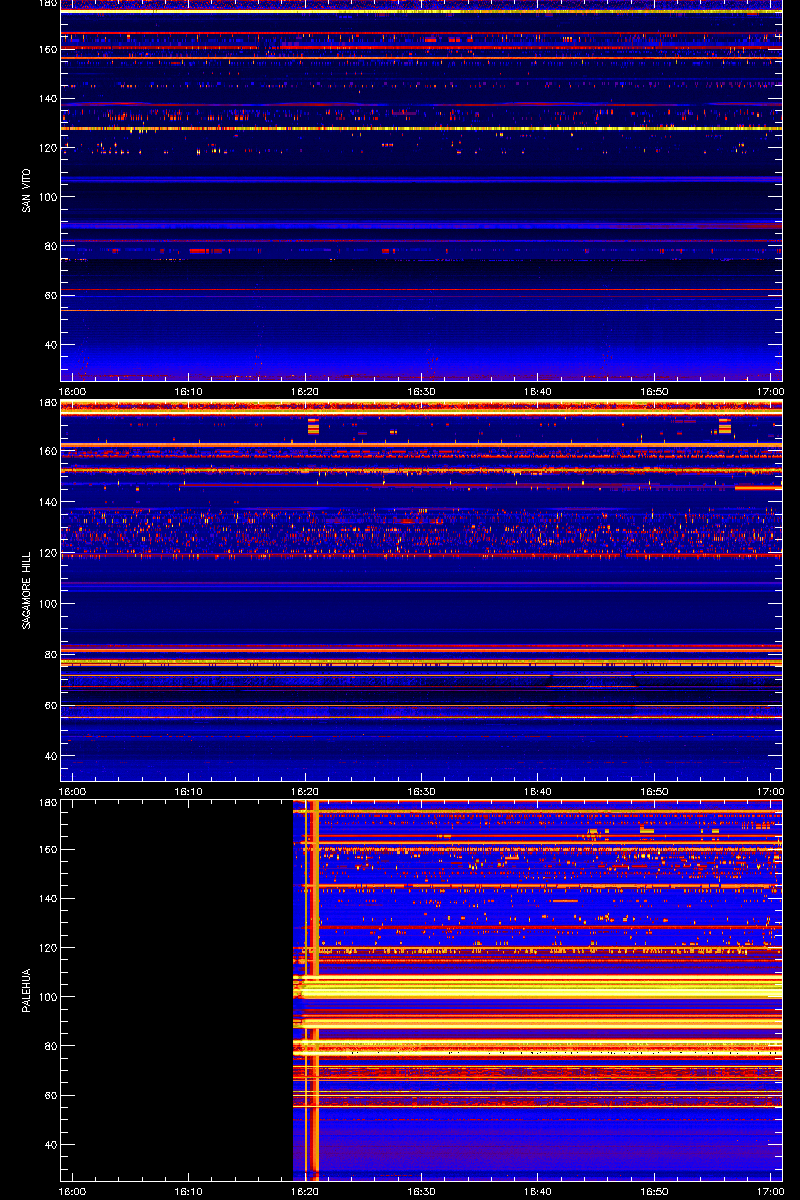The image size is (800, 1200).
Task: Select 16:50 tick under San Vito panel
Action: coord(655,392)
